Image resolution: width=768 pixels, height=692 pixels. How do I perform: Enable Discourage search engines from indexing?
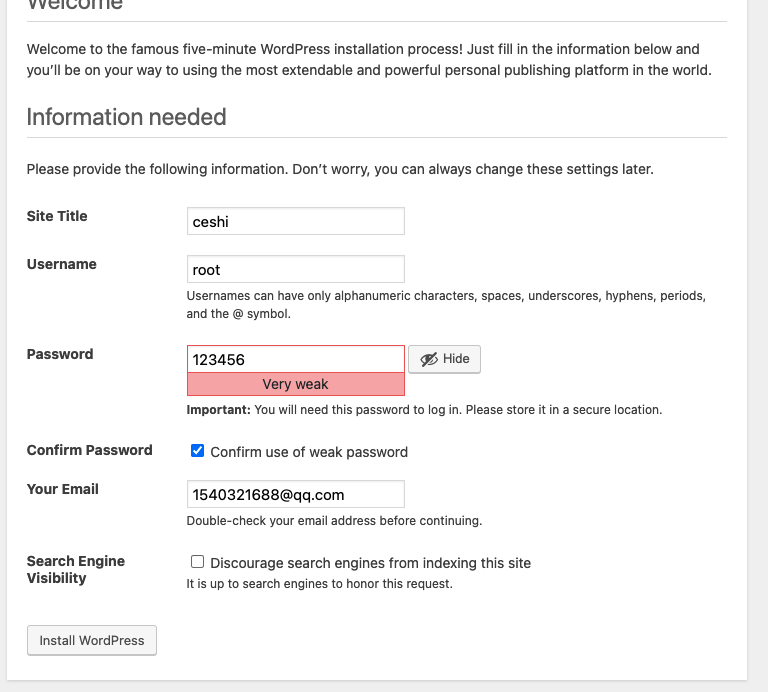[197, 562]
